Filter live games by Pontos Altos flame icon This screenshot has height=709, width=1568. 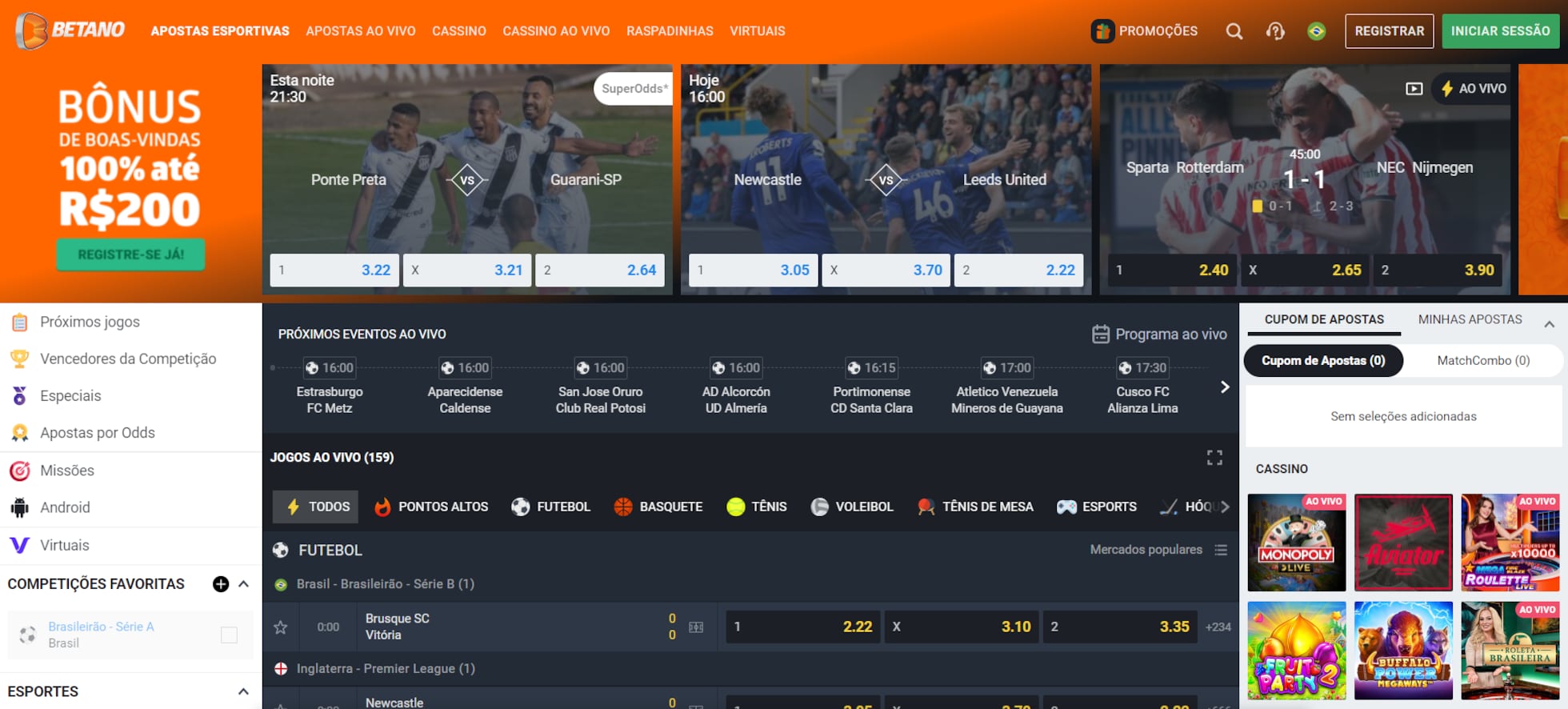click(x=382, y=507)
